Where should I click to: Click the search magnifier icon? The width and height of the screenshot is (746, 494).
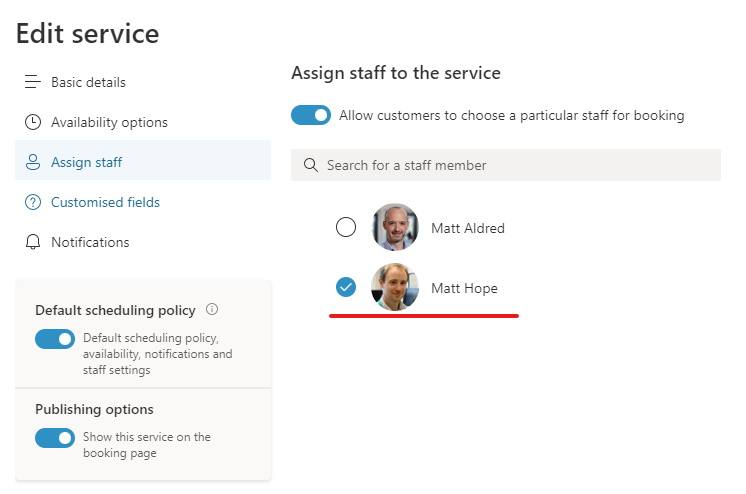[310, 165]
